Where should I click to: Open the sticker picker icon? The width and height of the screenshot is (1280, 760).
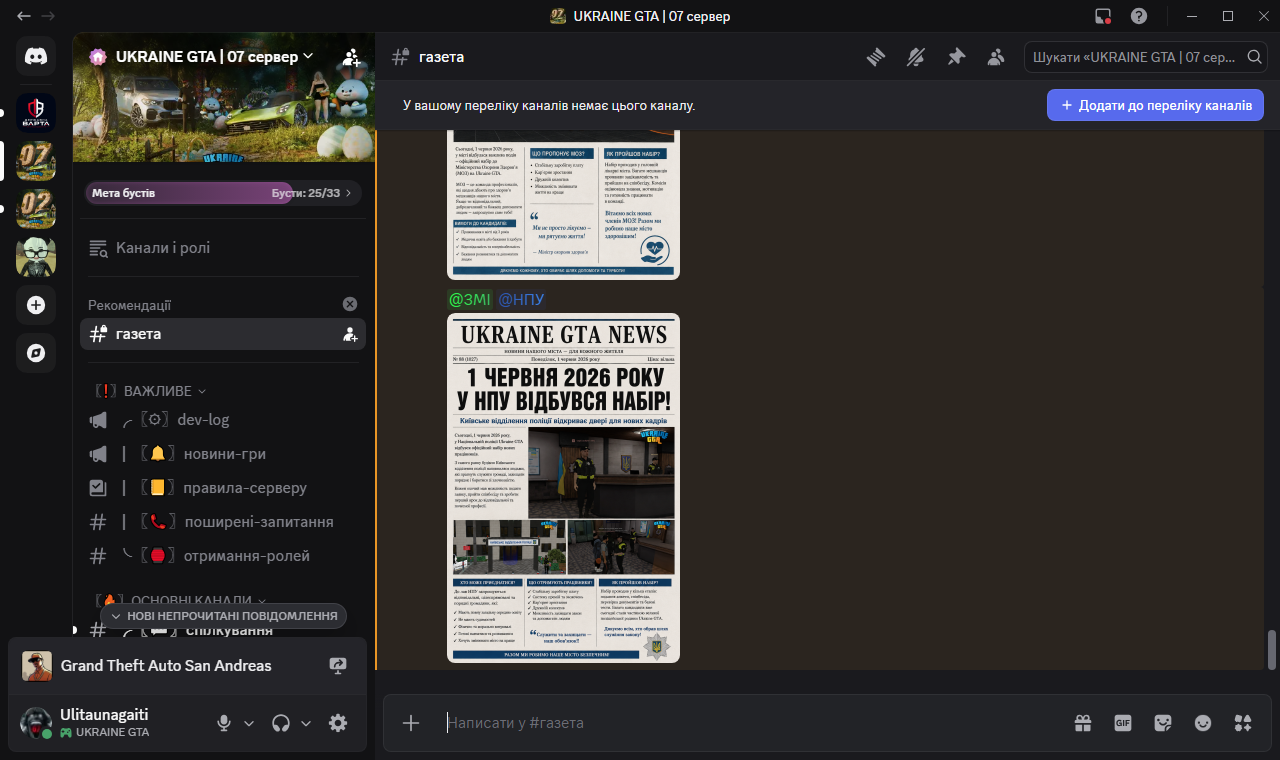tap(1163, 723)
